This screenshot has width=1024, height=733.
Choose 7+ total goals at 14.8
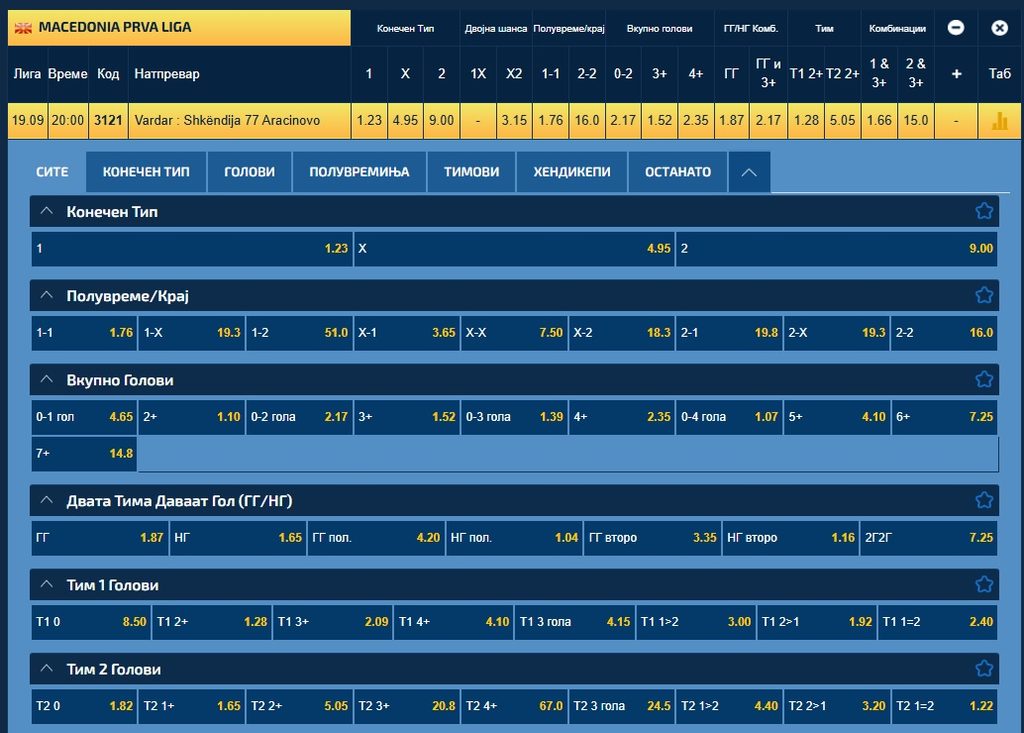[84, 454]
